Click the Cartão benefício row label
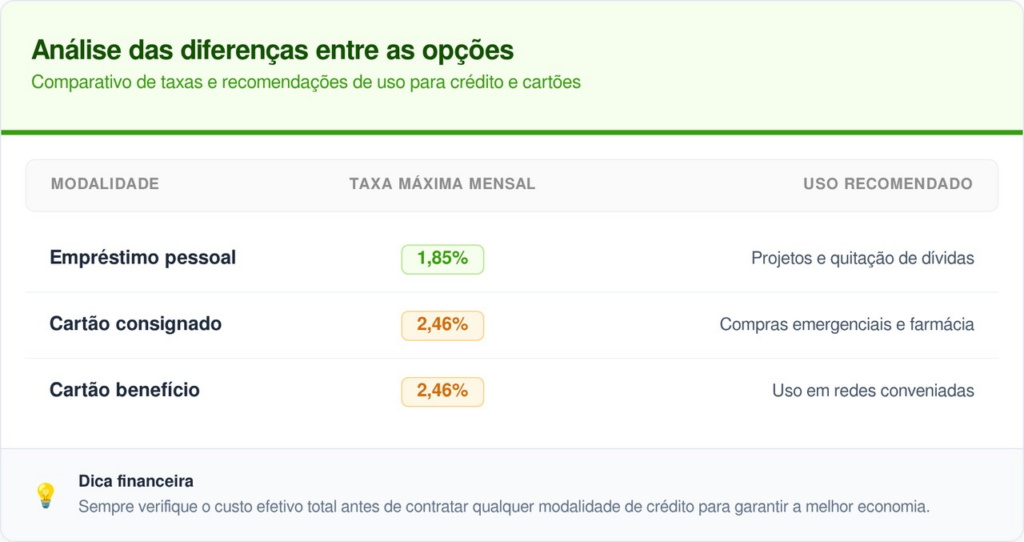Viewport: 1024px width, 542px height. (x=125, y=390)
